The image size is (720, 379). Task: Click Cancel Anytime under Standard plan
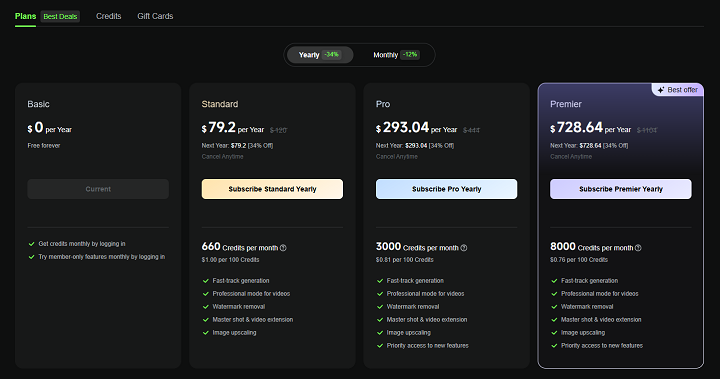click(222, 157)
